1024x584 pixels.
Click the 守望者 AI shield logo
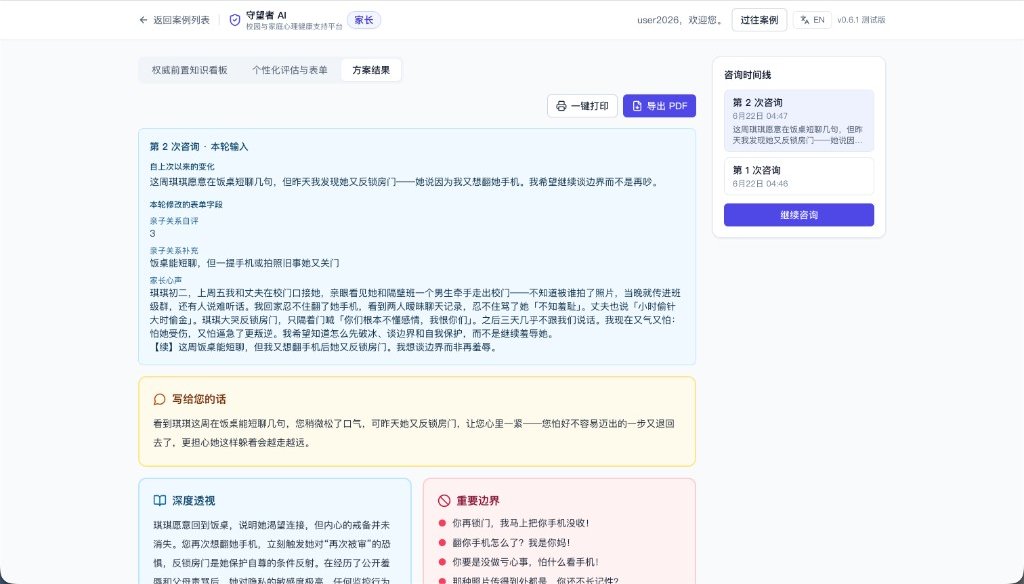pyautogui.click(x=235, y=20)
